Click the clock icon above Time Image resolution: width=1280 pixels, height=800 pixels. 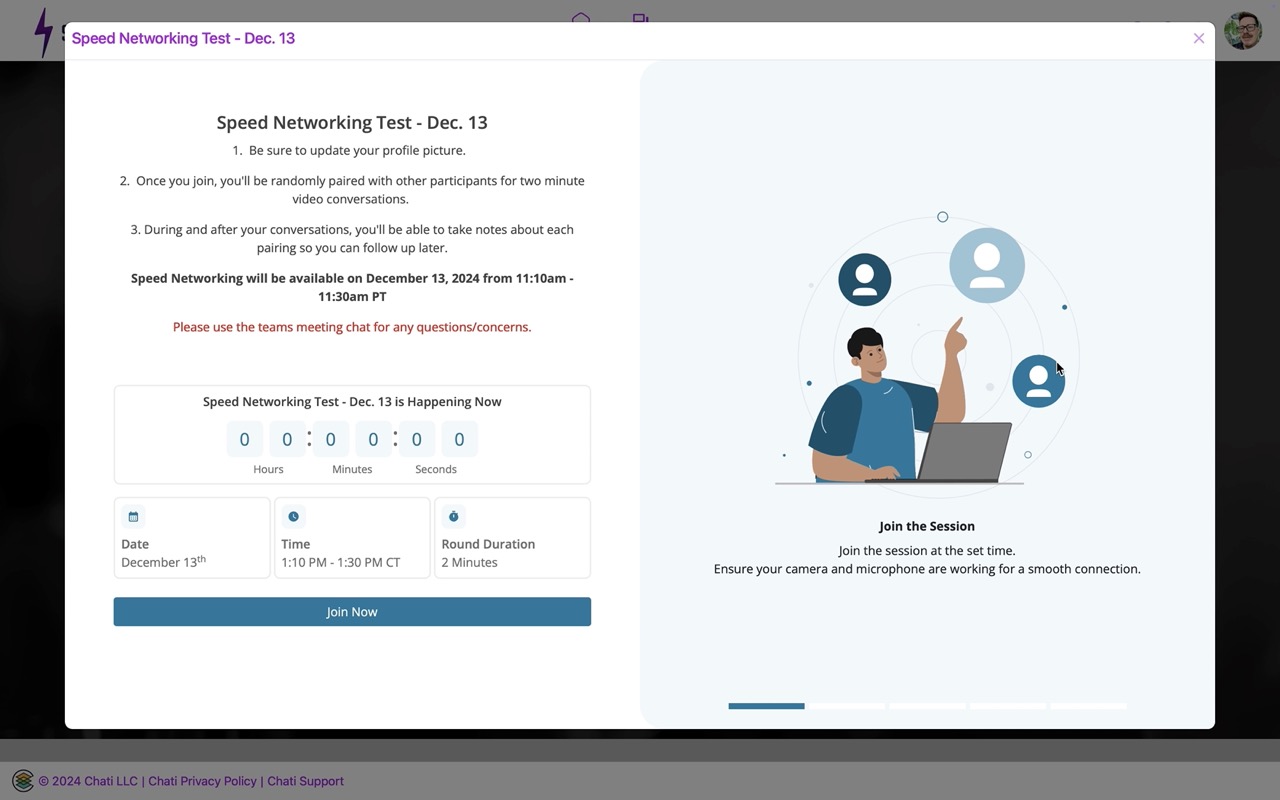click(x=293, y=517)
